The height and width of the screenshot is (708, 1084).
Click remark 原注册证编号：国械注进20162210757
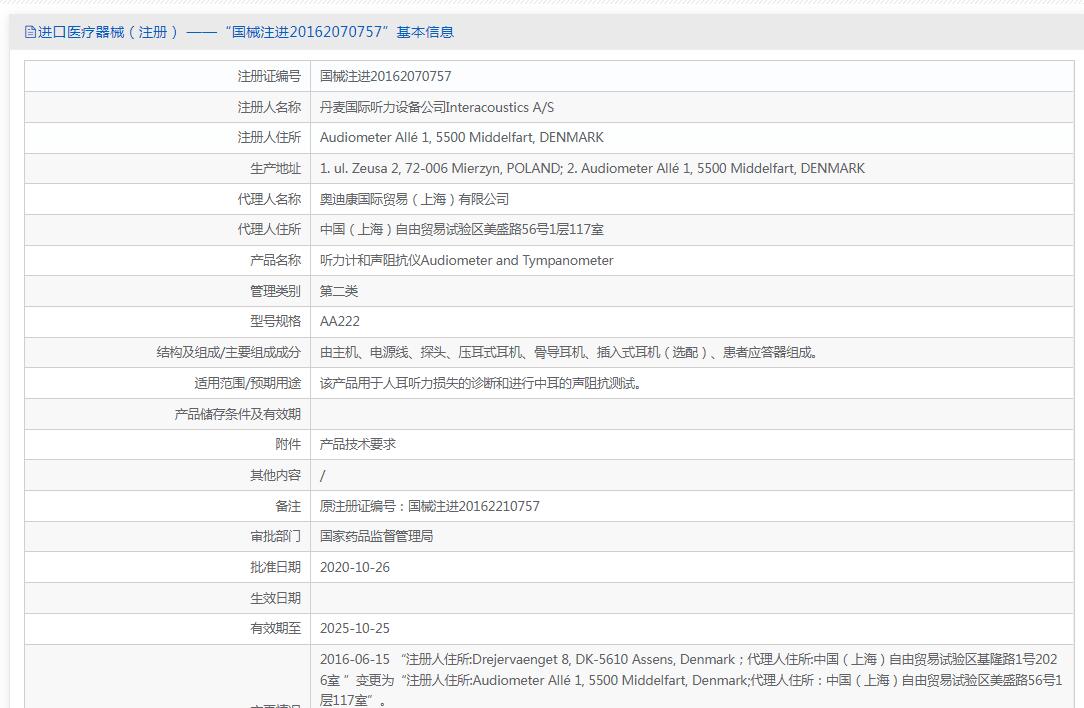(429, 506)
